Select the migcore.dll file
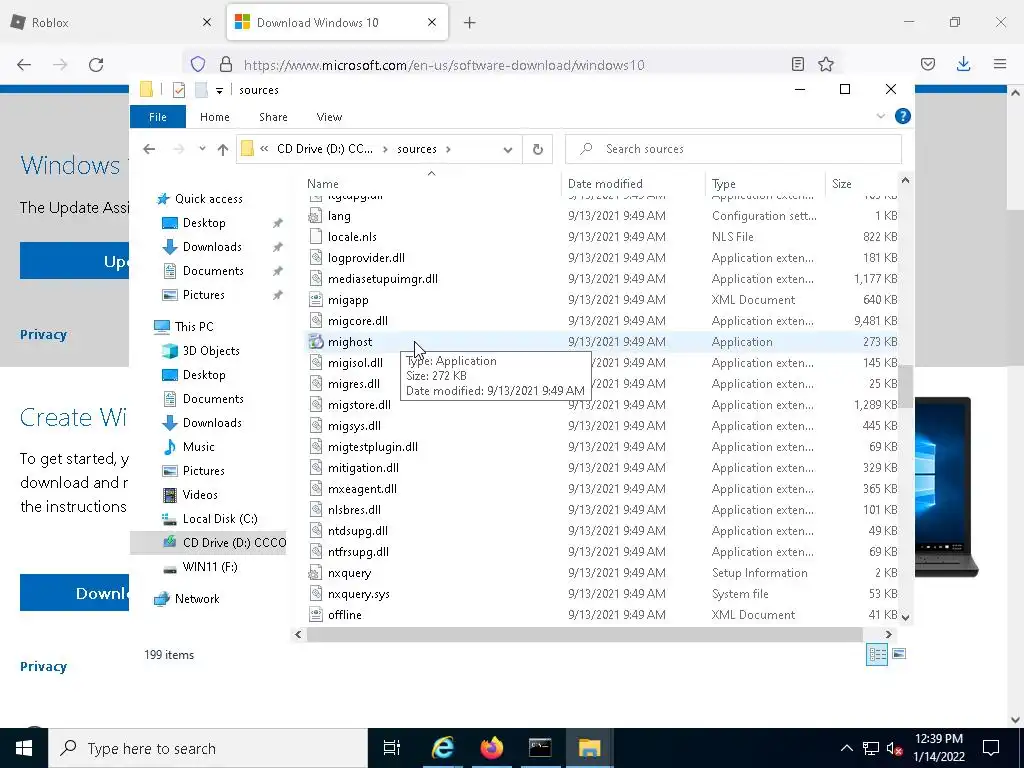The width and height of the screenshot is (1024, 768). [x=601, y=321]
